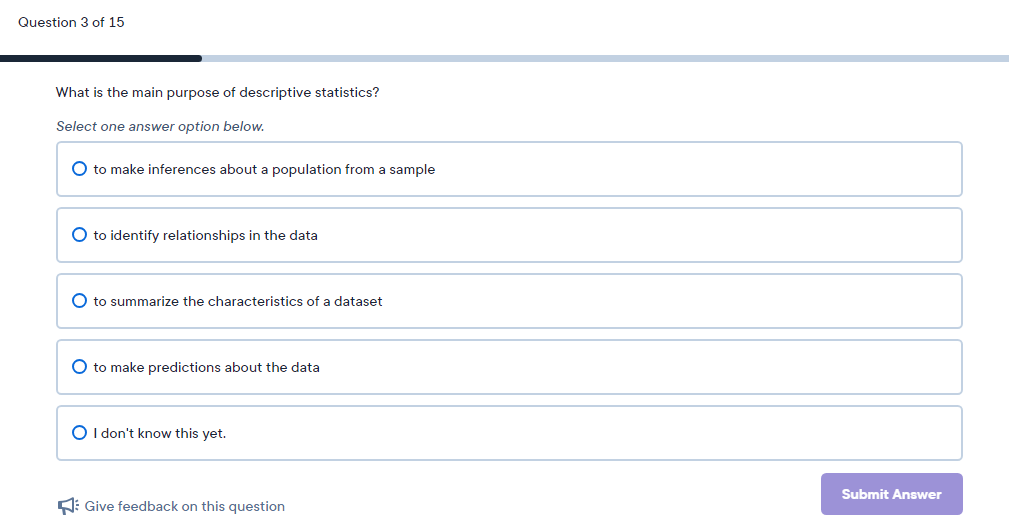Image resolution: width=1009 pixels, height=530 pixels.
Task: Choose radio for summarize characteristics of dataset
Action: point(79,300)
